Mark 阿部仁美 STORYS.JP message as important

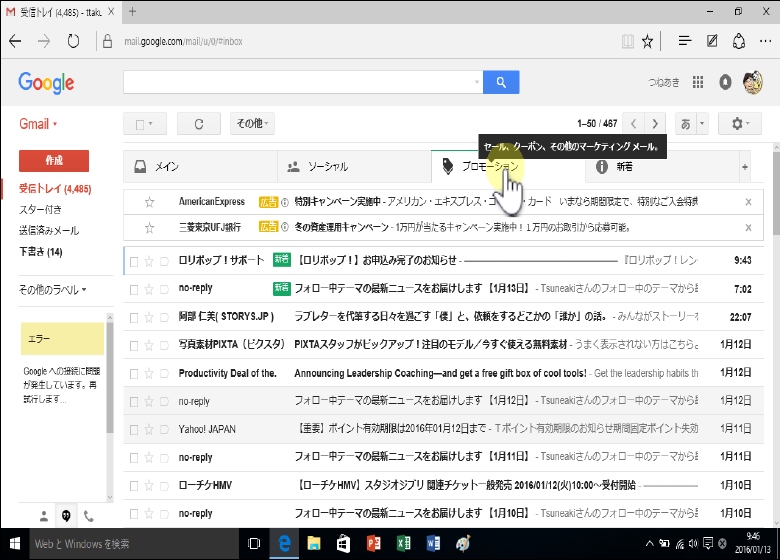(164, 318)
